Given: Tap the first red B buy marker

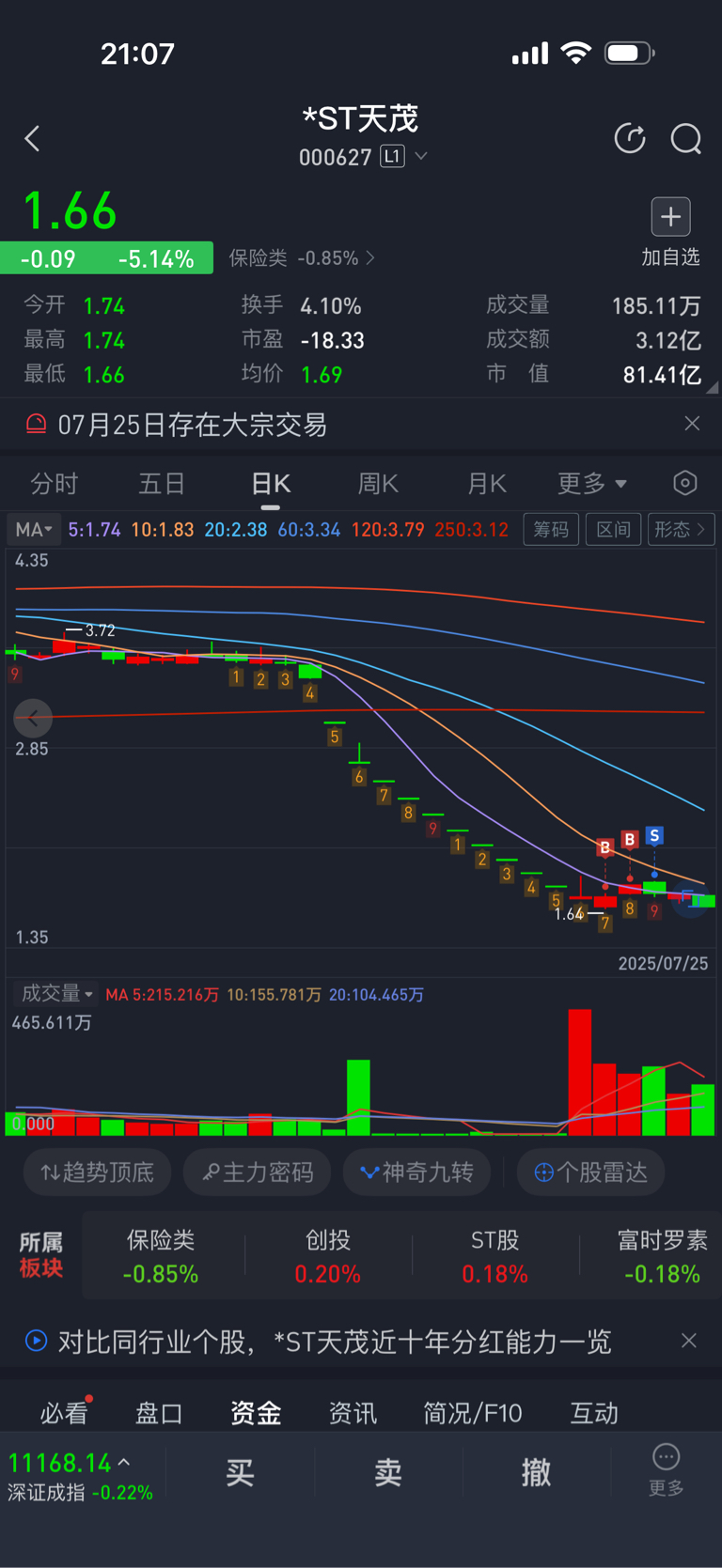Looking at the screenshot, I should pos(604,847).
